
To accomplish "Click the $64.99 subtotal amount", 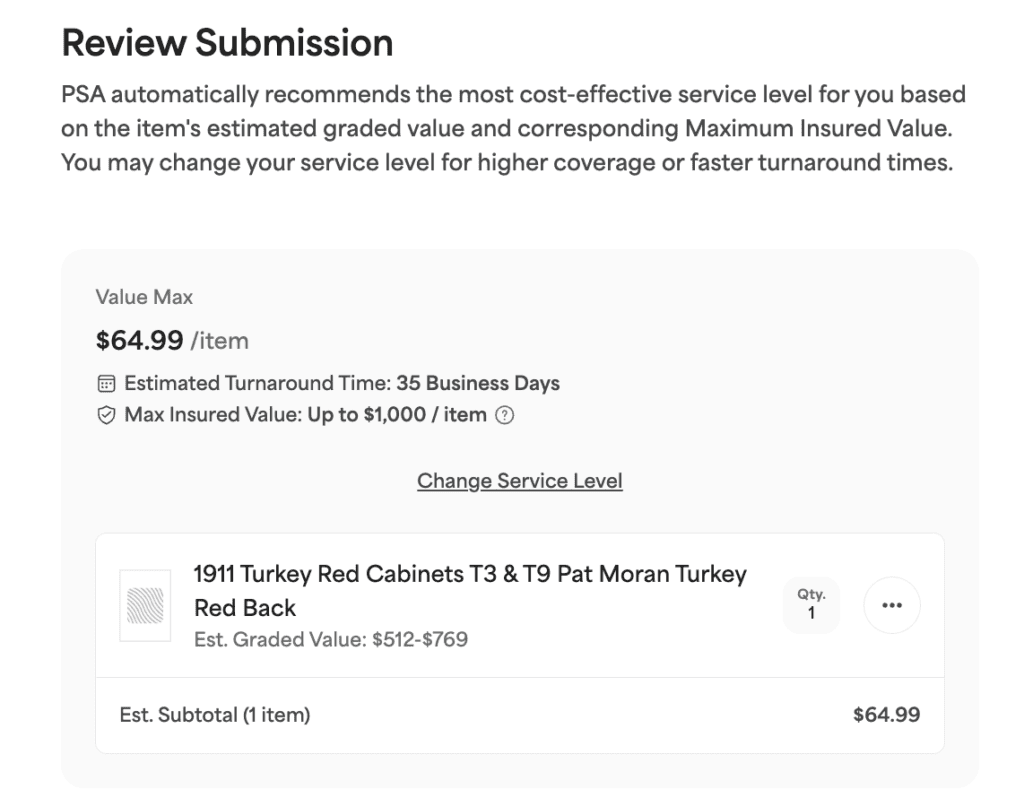I will point(886,715).
